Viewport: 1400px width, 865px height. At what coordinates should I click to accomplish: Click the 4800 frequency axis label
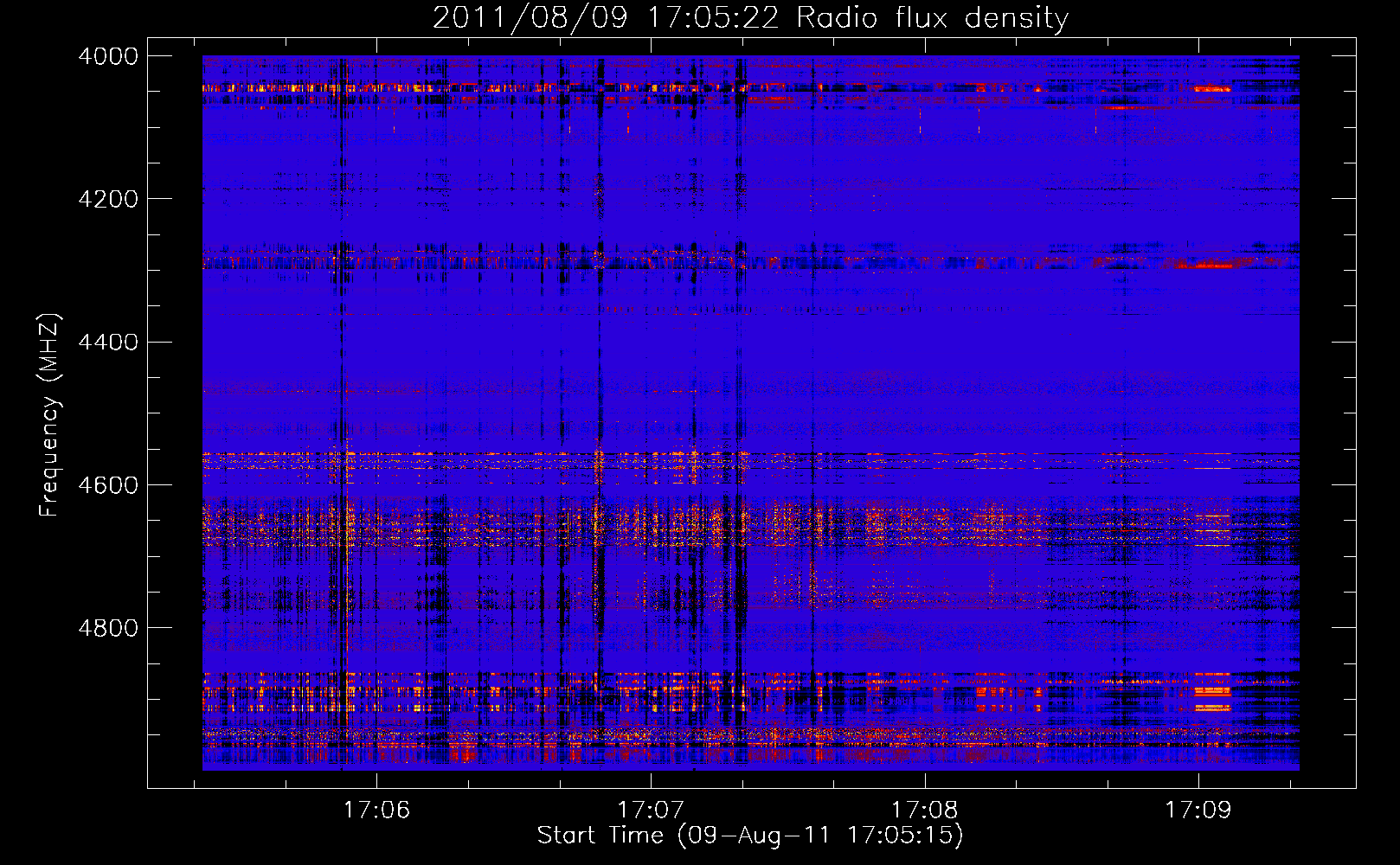click(x=108, y=627)
